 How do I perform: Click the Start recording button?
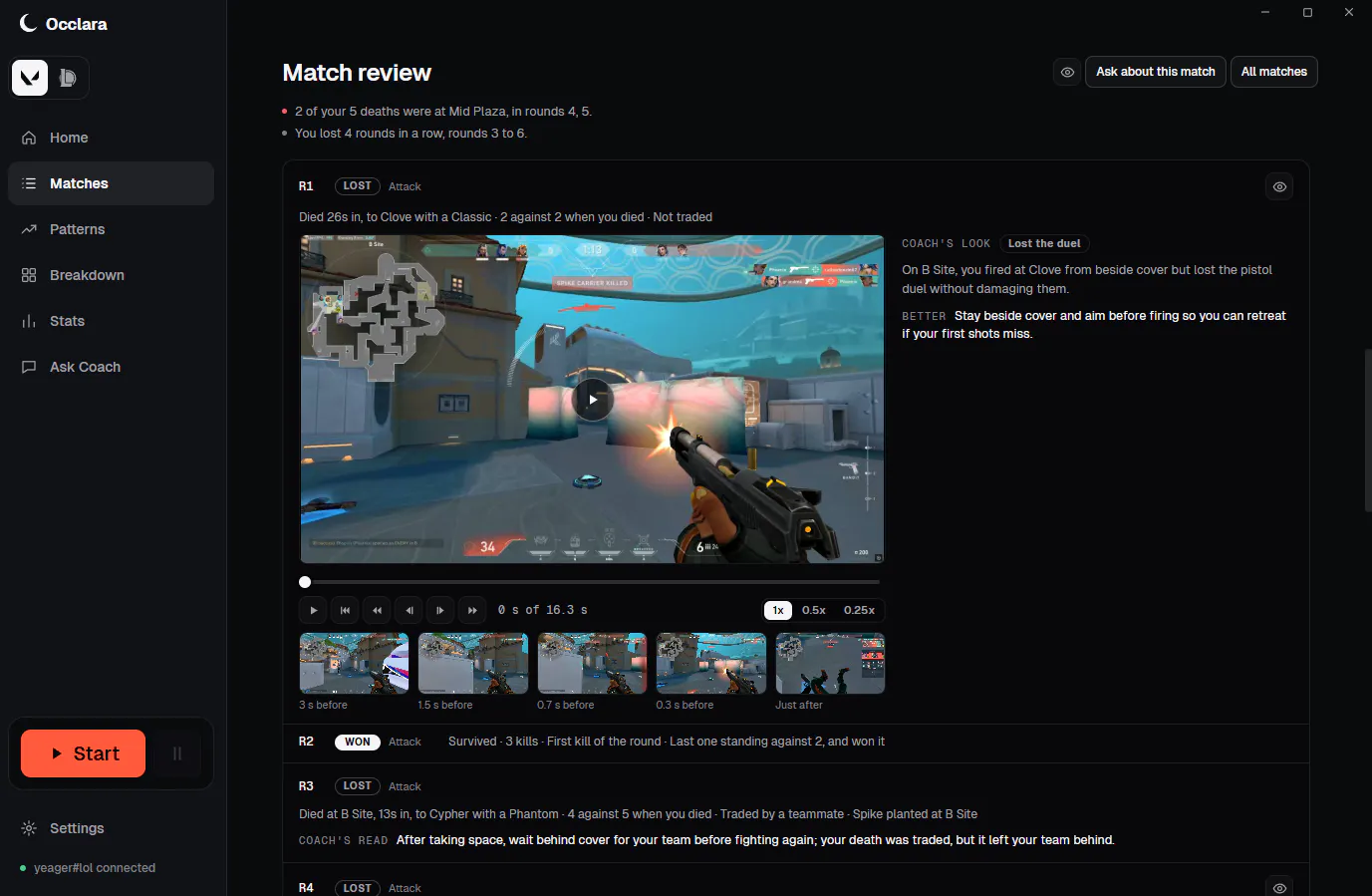tap(83, 753)
